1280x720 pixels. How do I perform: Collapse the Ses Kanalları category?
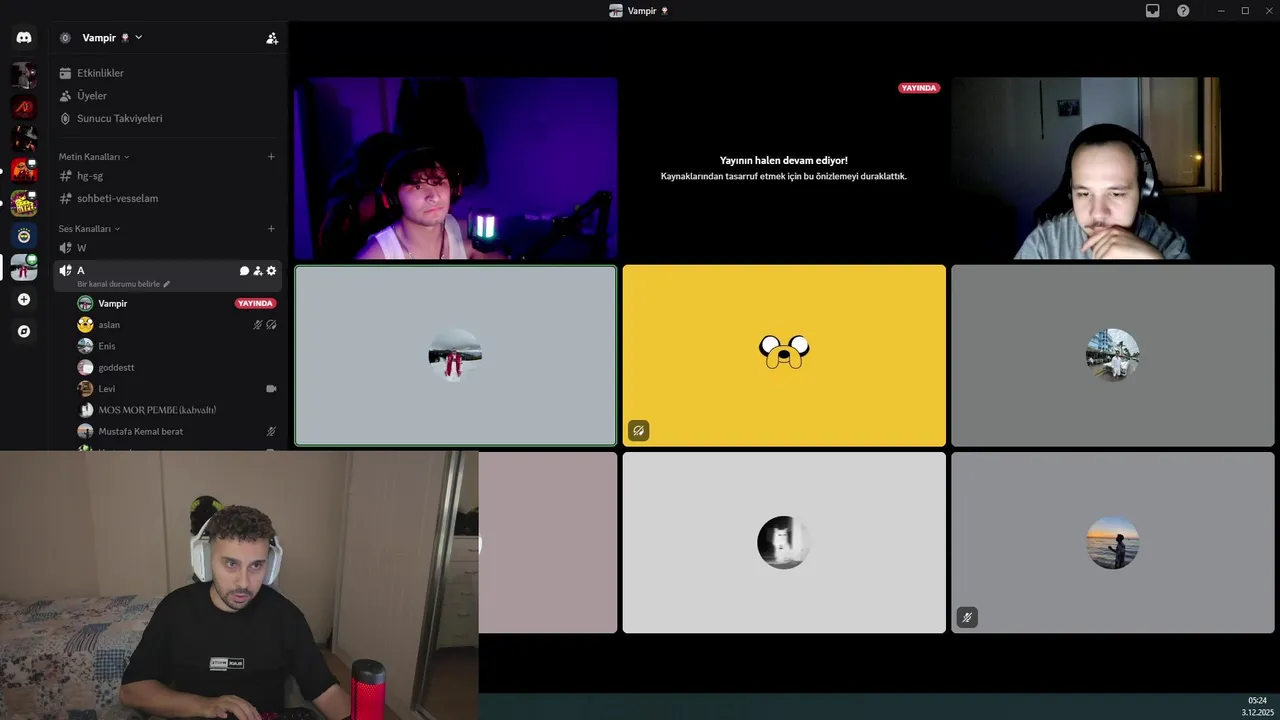tap(90, 229)
